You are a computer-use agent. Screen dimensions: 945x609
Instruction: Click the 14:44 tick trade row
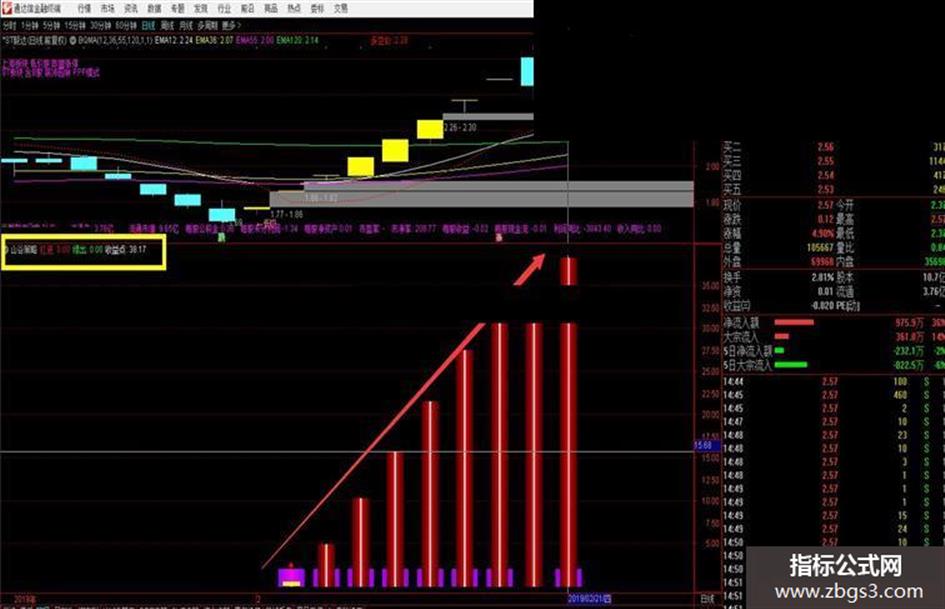coord(834,382)
